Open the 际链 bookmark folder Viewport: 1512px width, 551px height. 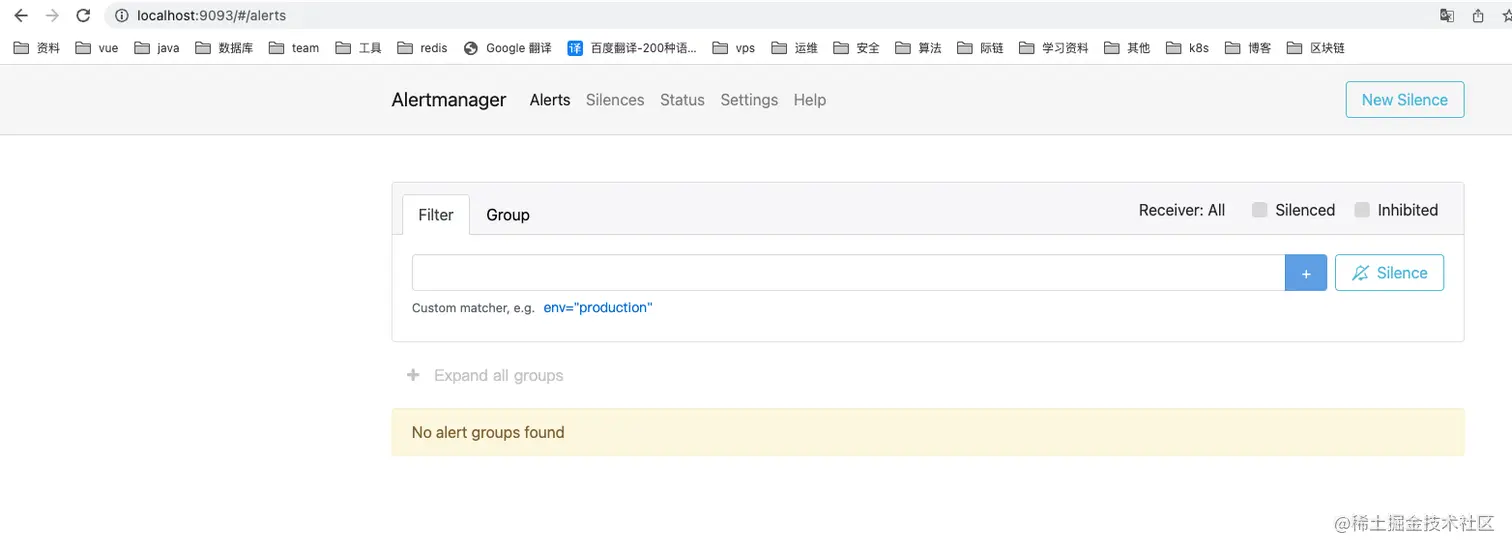981,48
